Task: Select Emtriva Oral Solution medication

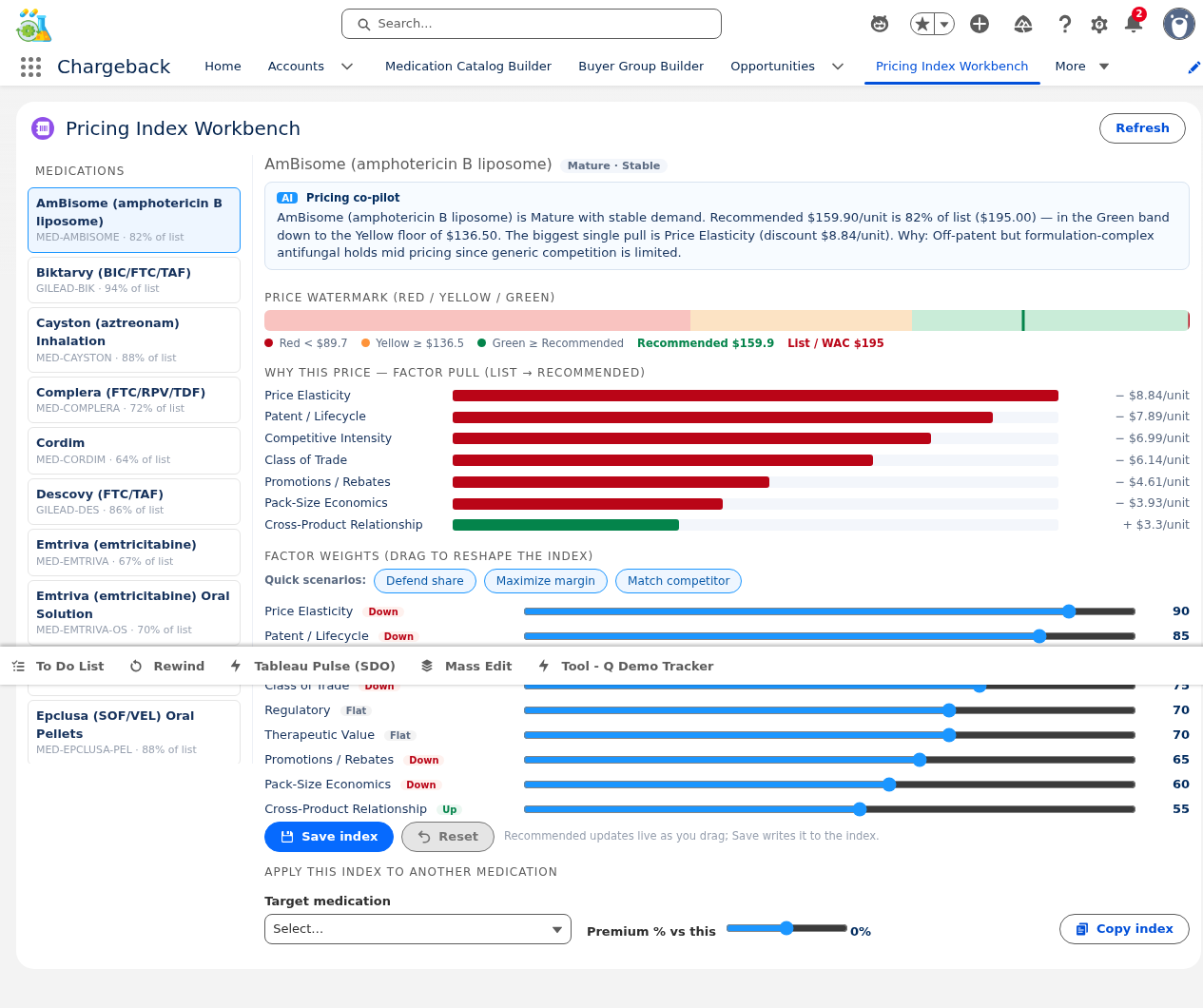Action: 134,612
